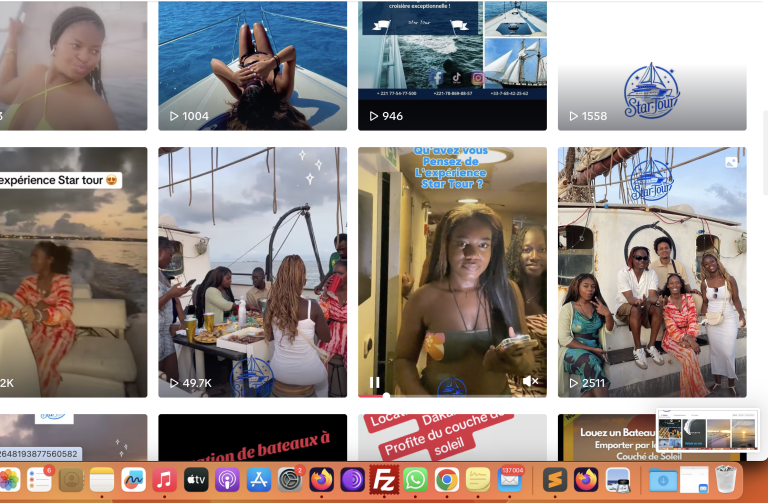Screen dimensions: 768x503
Task: Open the video with 1004 views
Action: pyautogui.click(x=252, y=60)
